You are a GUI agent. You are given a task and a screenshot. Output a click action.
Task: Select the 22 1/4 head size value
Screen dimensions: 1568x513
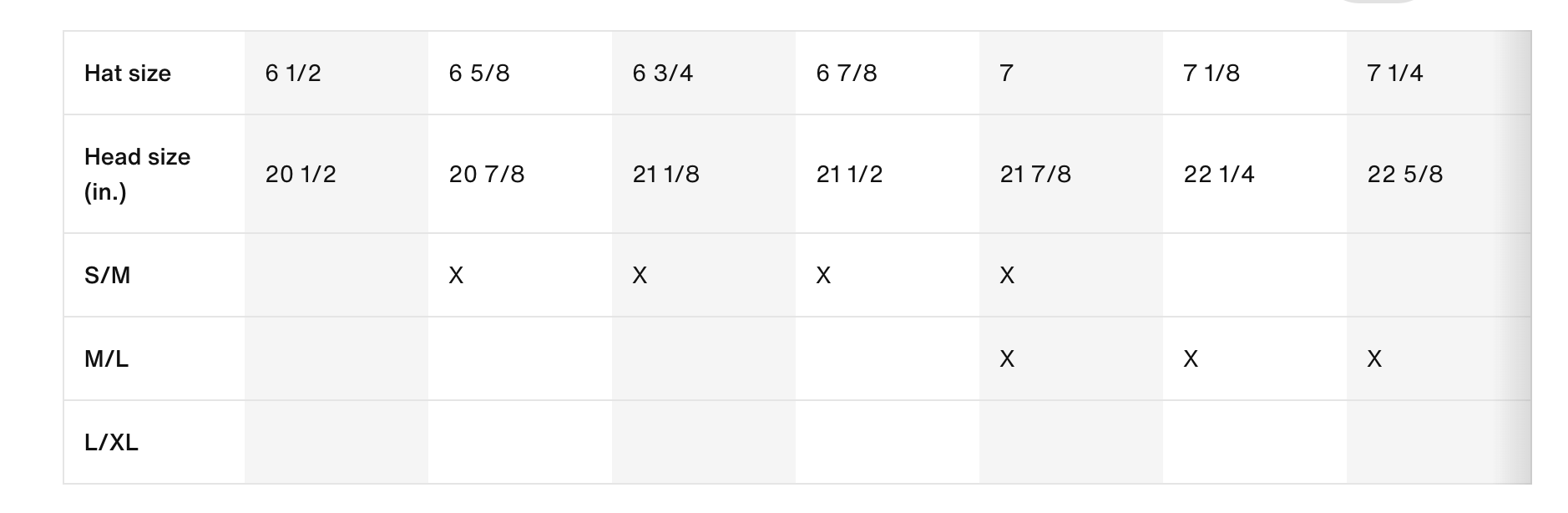tap(1219, 174)
